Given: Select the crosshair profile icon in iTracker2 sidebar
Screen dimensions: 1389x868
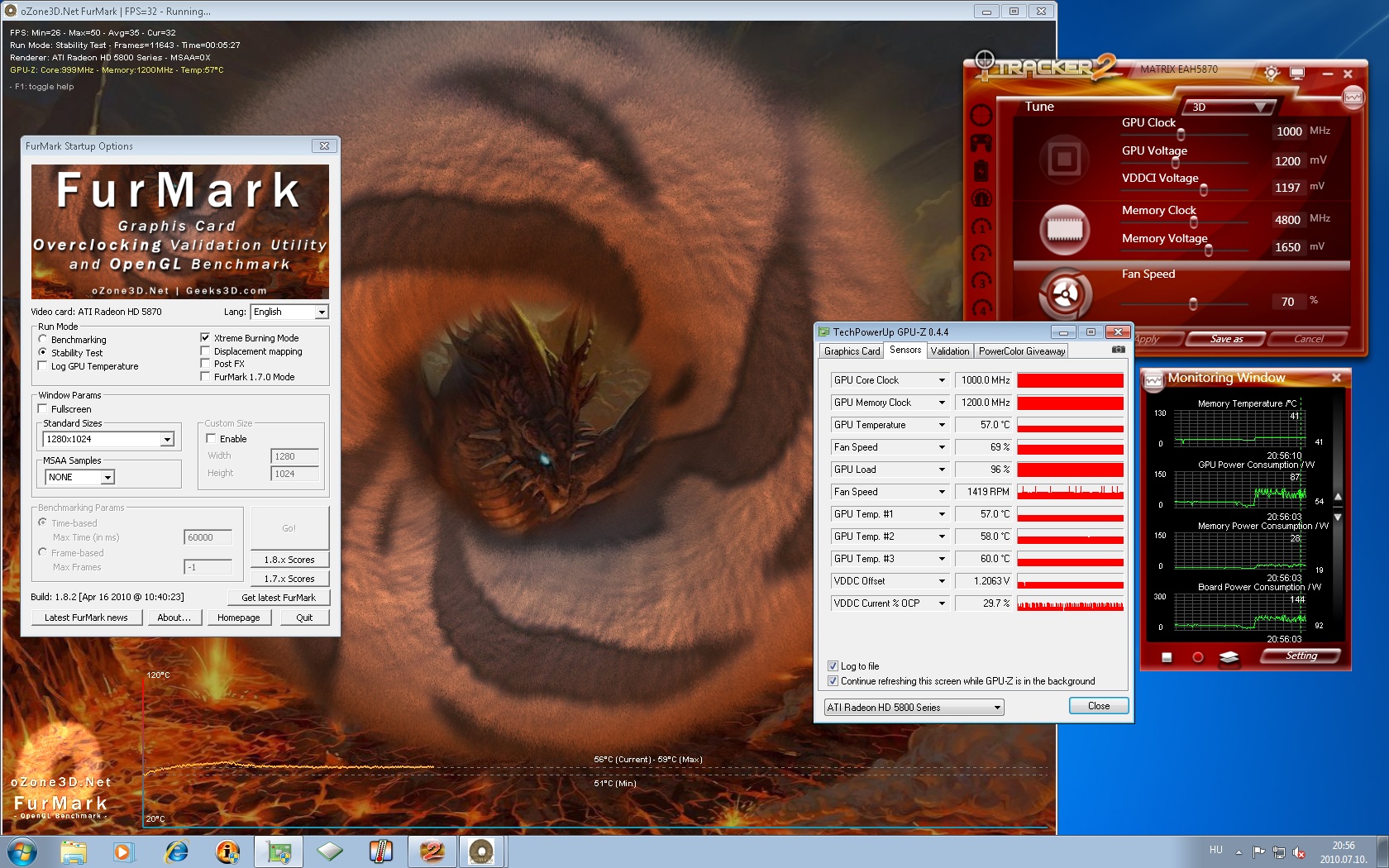Looking at the screenshot, I should point(981,115).
